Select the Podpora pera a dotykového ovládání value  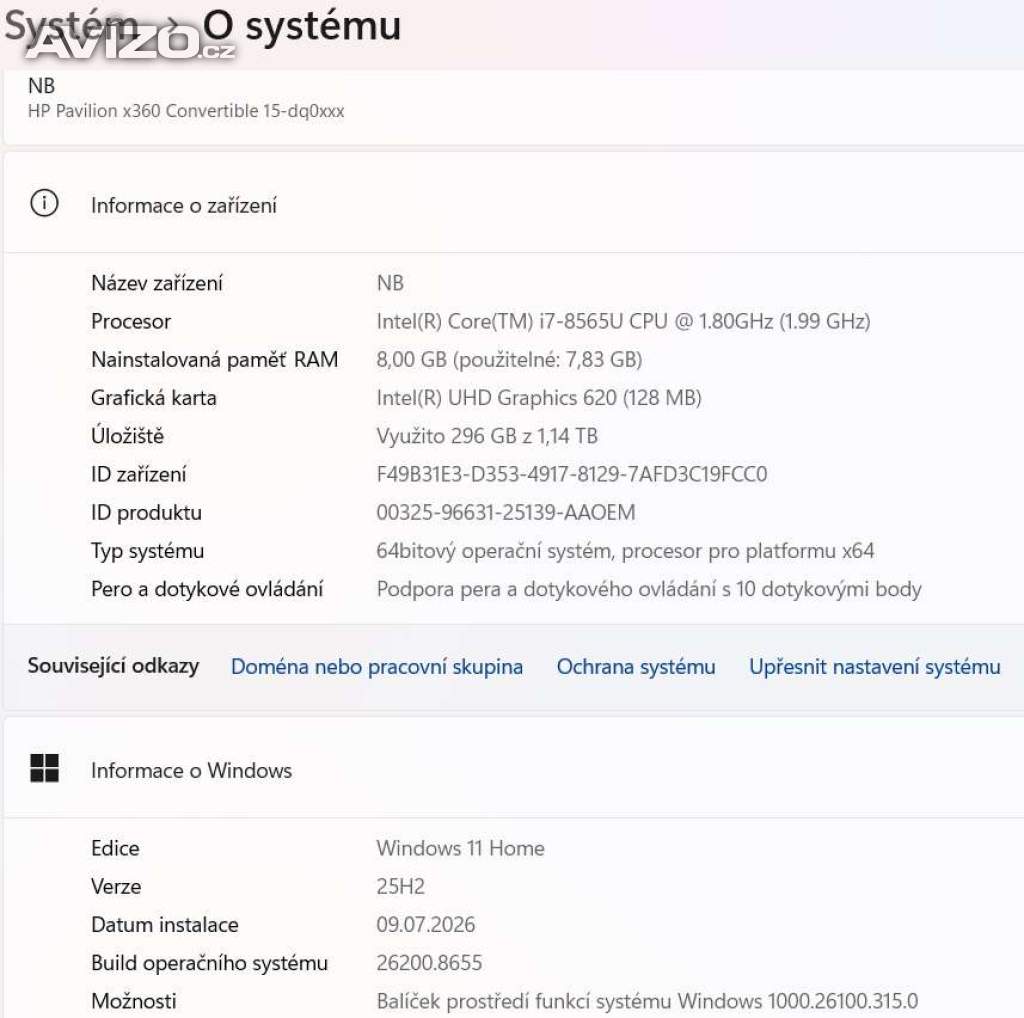coord(649,589)
